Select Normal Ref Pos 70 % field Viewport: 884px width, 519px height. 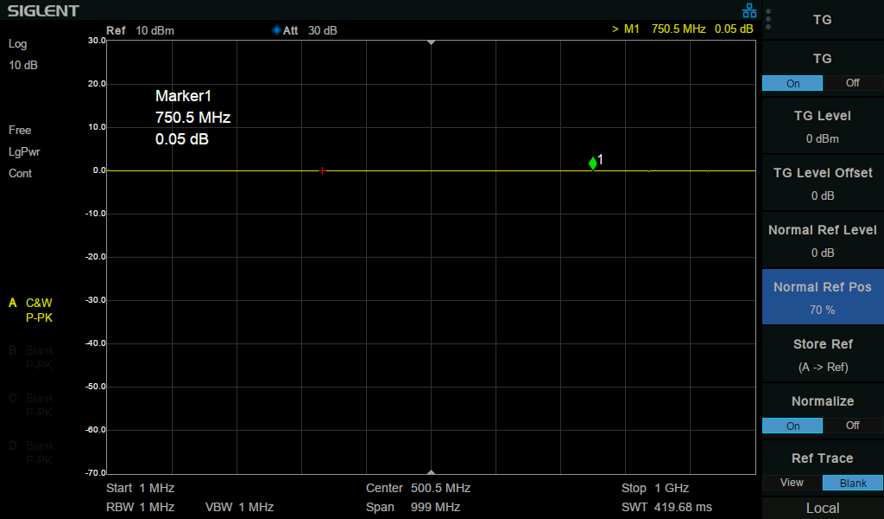click(823, 298)
